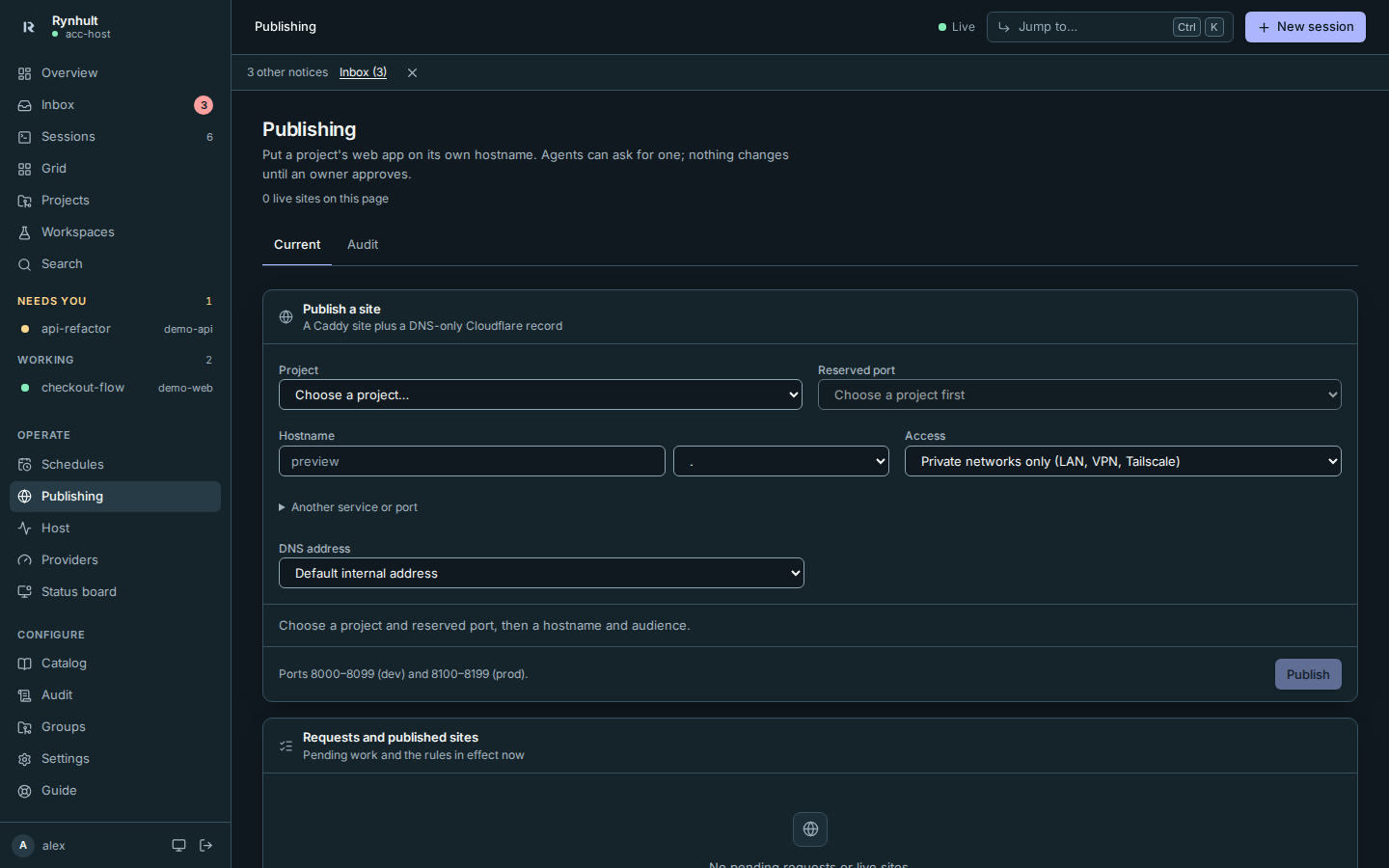Open the Inbox sidebar item
The width and height of the screenshot is (1389, 868).
[115, 105]
